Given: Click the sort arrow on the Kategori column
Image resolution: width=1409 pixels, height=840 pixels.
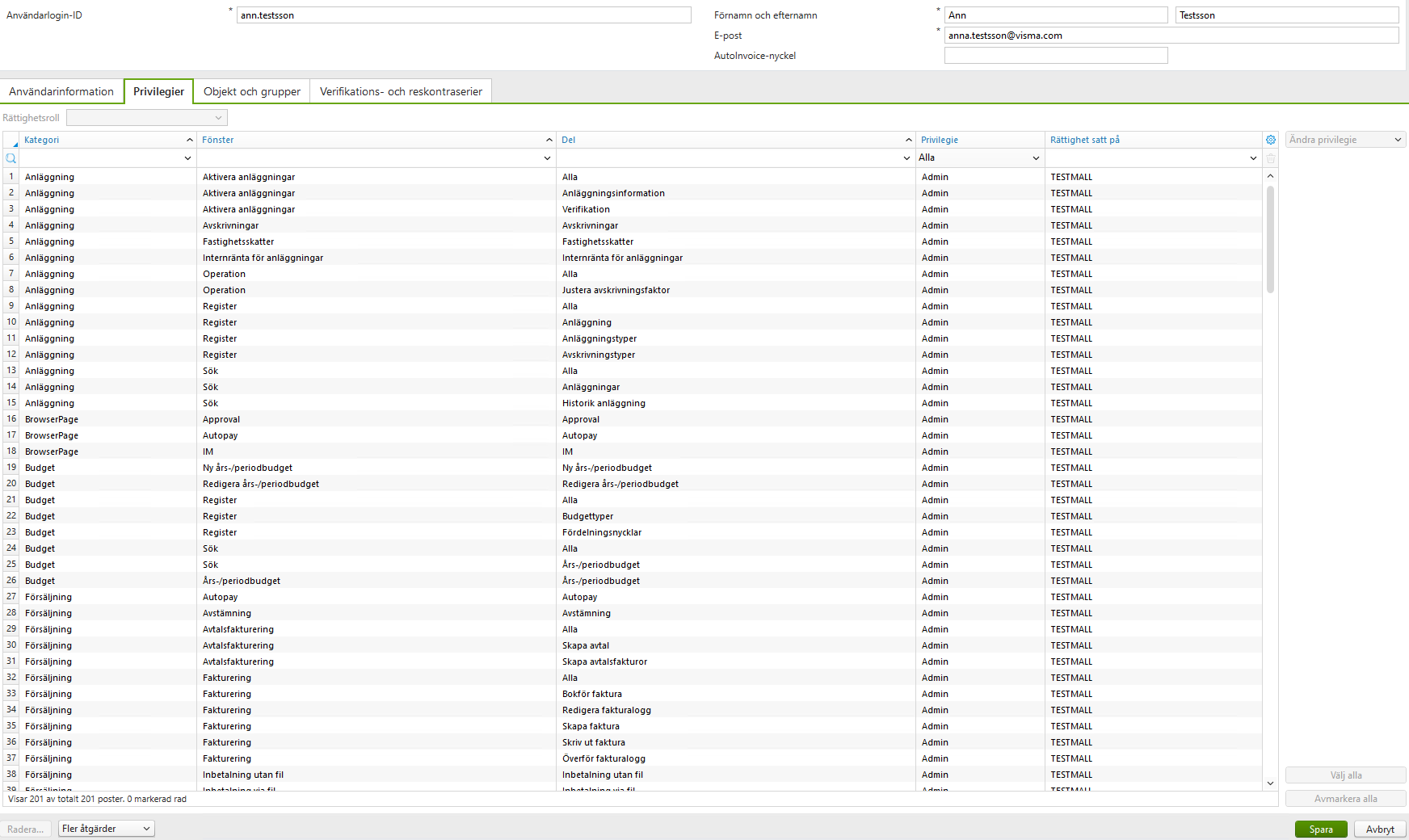Looking at the screenshot, I should click(x=189, y=139).
